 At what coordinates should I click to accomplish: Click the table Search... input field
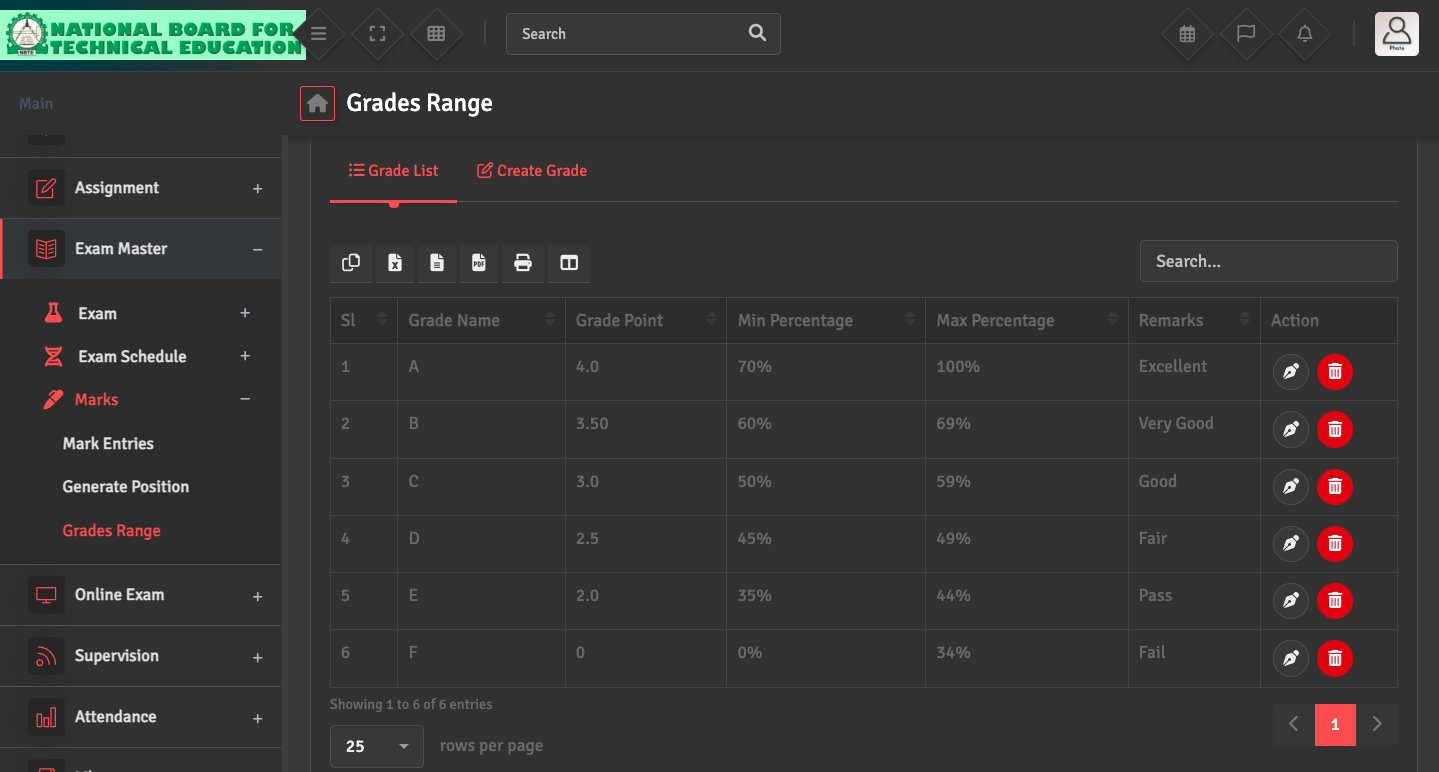pos(1268,261)
